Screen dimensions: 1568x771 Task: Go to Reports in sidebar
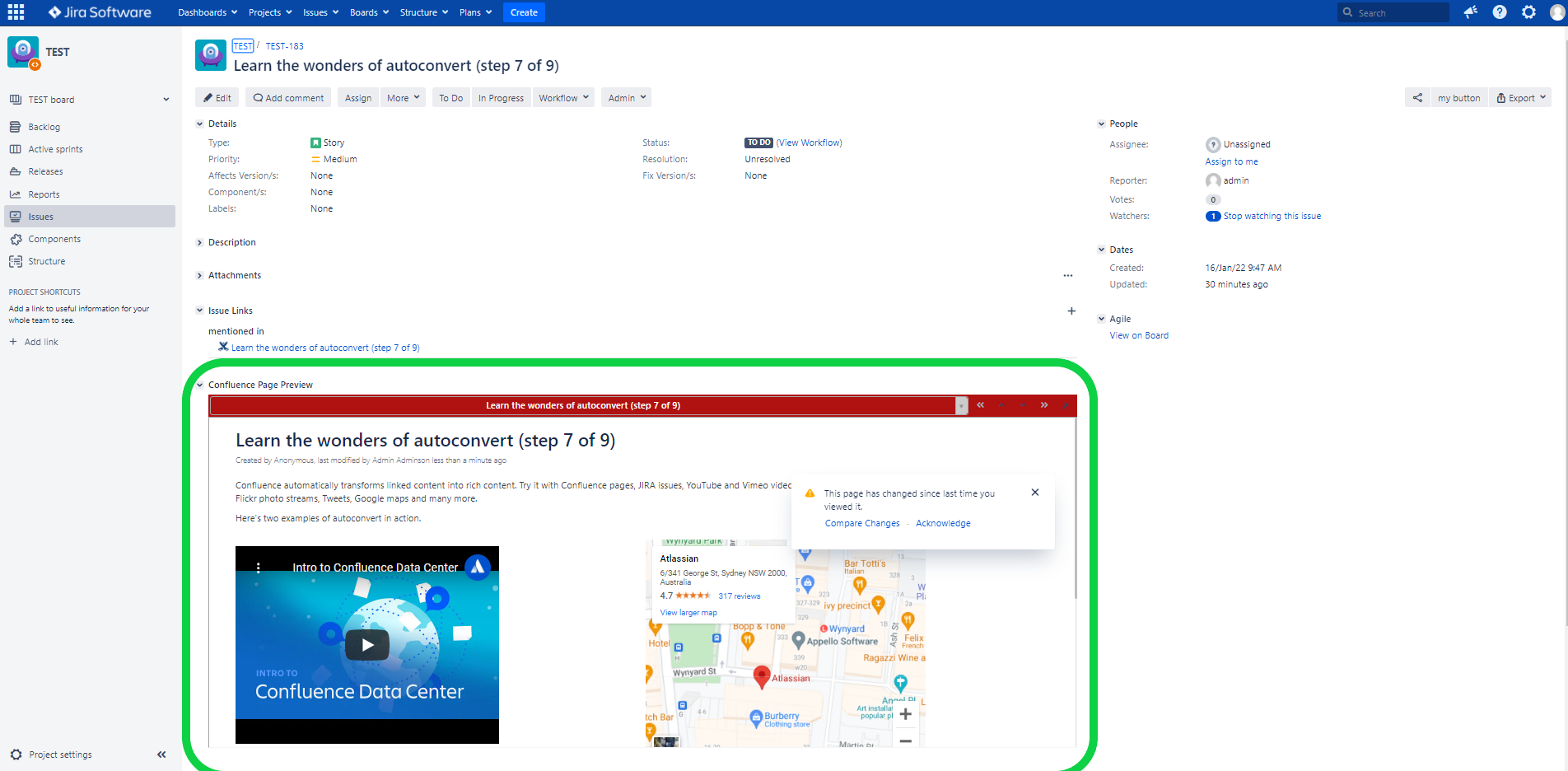(44, 194)
